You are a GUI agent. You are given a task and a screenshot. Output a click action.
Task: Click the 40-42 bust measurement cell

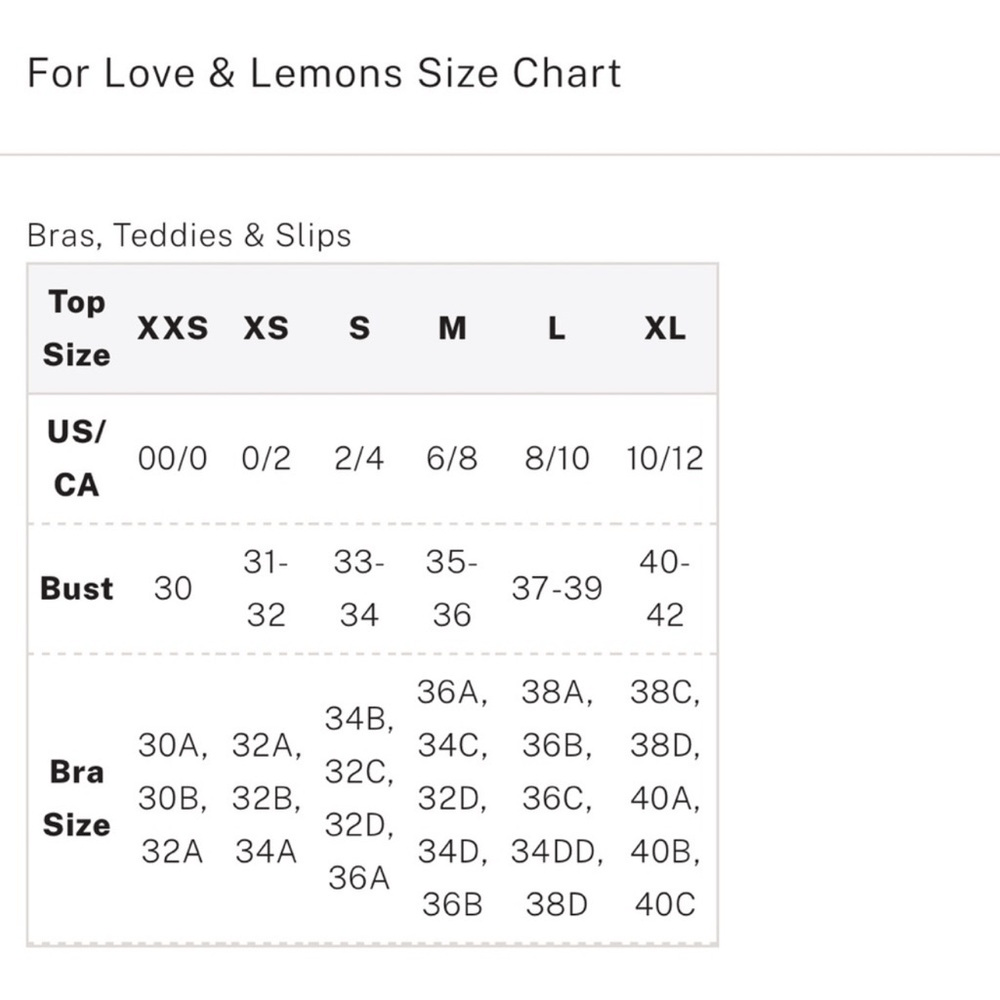tap(665, 589)
